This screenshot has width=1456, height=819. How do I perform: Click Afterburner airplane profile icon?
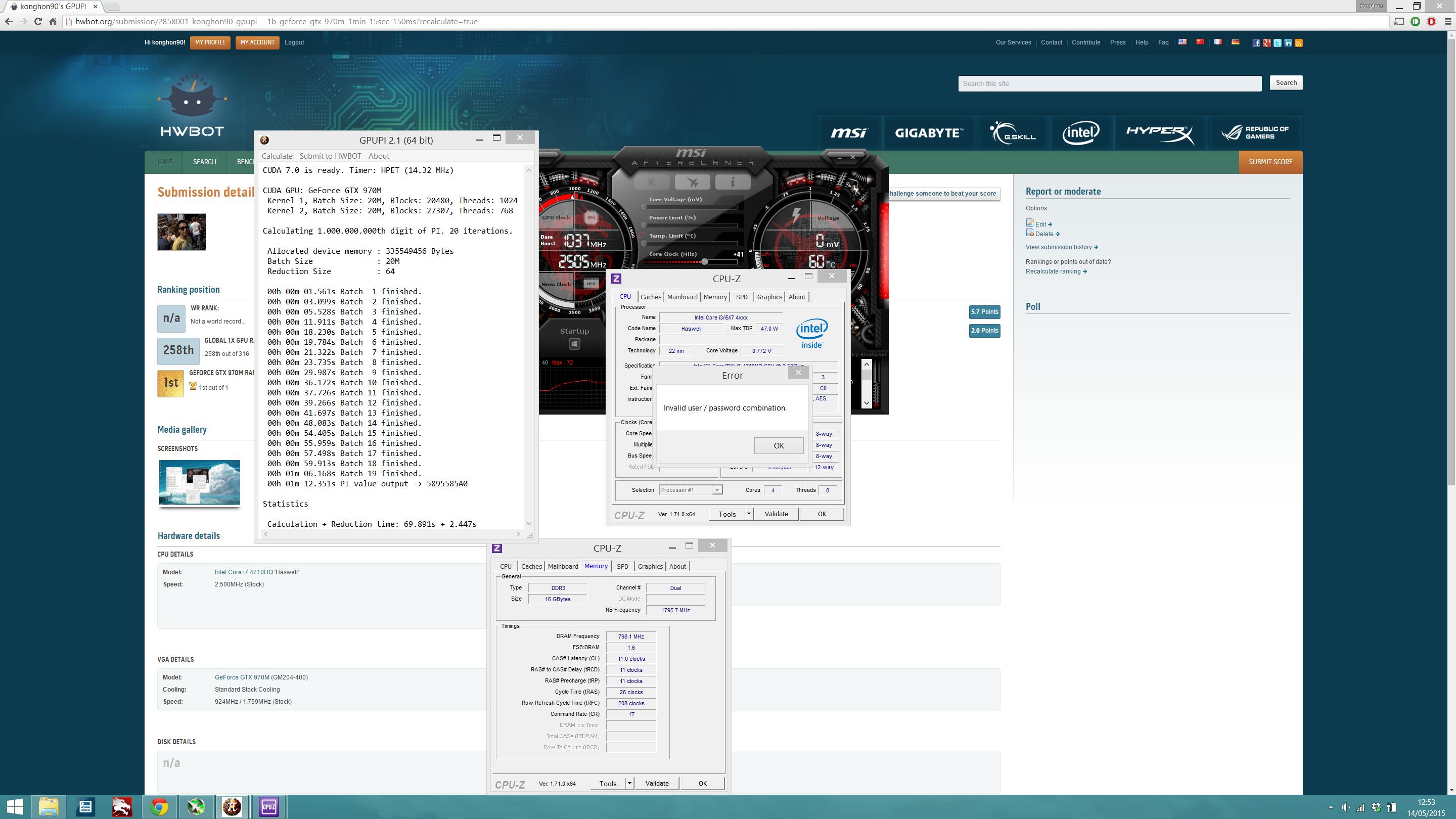693,182
